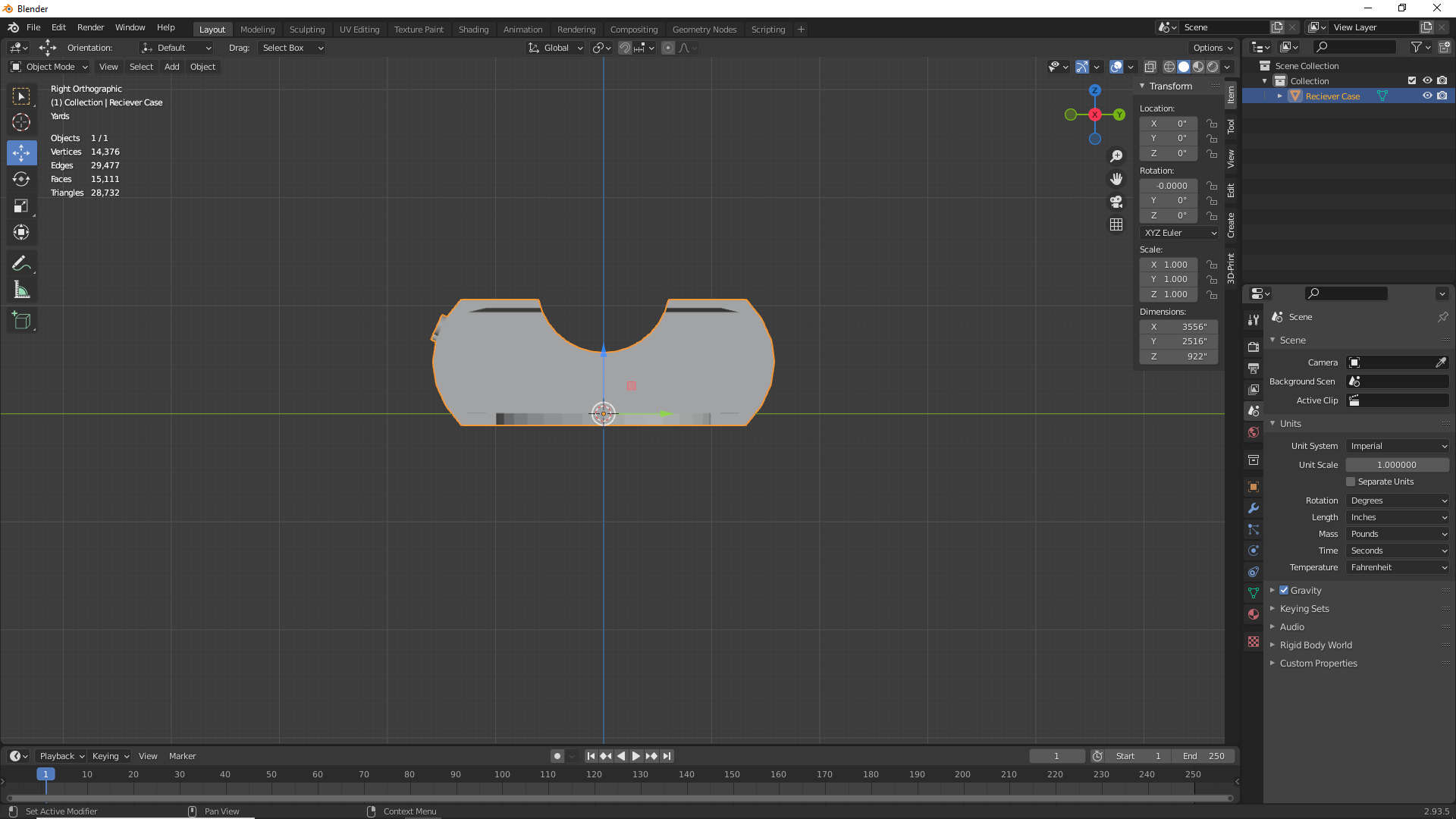Screen dimensions: 1456x819
Task: Open the Object Data properties tab
Action: 1254,593
